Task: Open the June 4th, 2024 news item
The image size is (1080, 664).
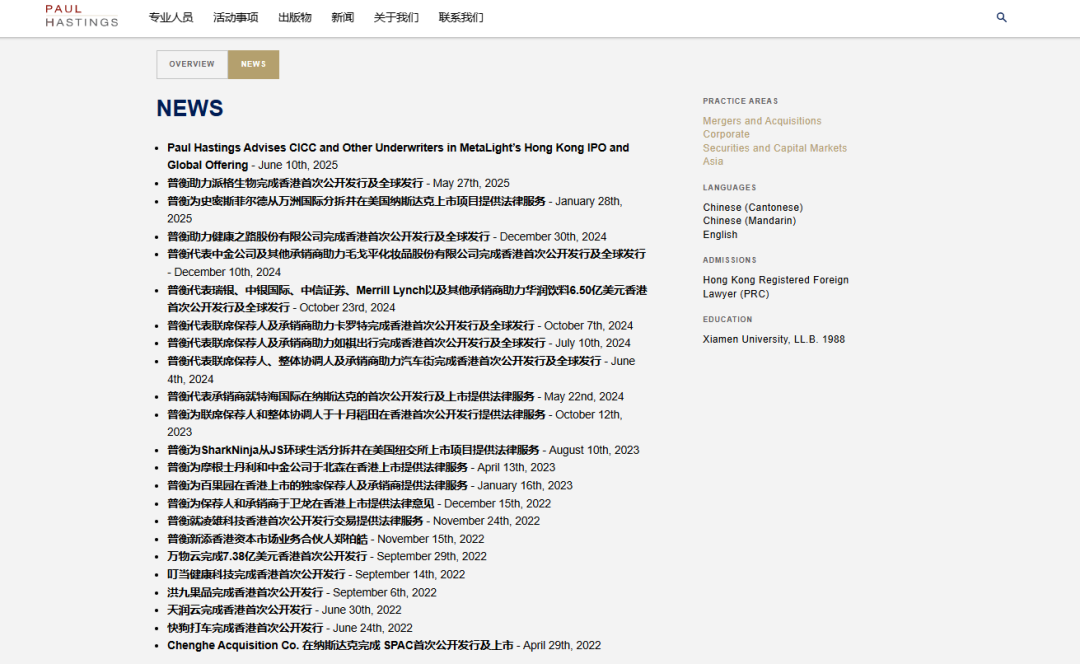Action: tap(384, 361)
